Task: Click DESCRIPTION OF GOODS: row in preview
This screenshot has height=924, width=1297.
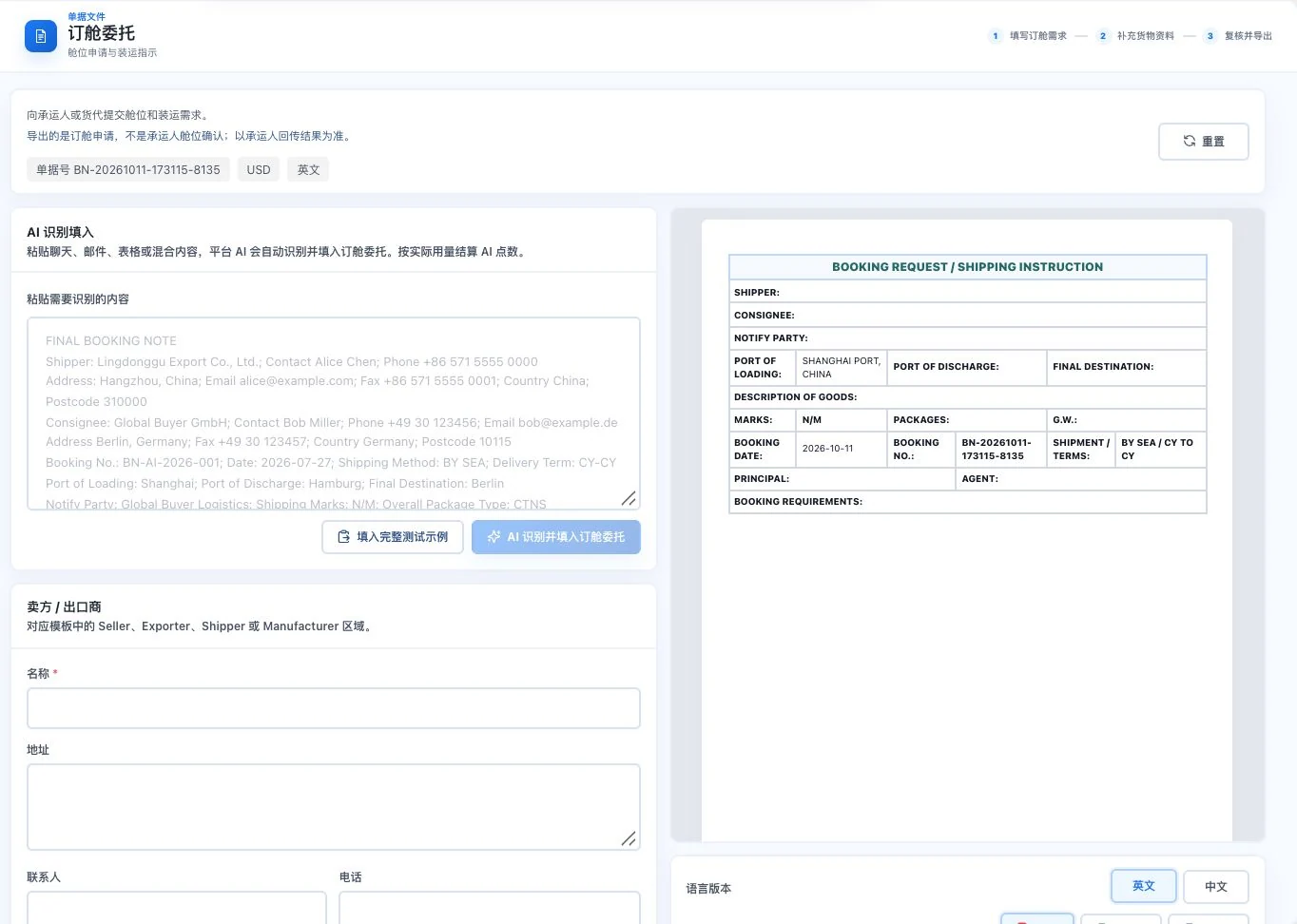Action: [x=968, y=396]
